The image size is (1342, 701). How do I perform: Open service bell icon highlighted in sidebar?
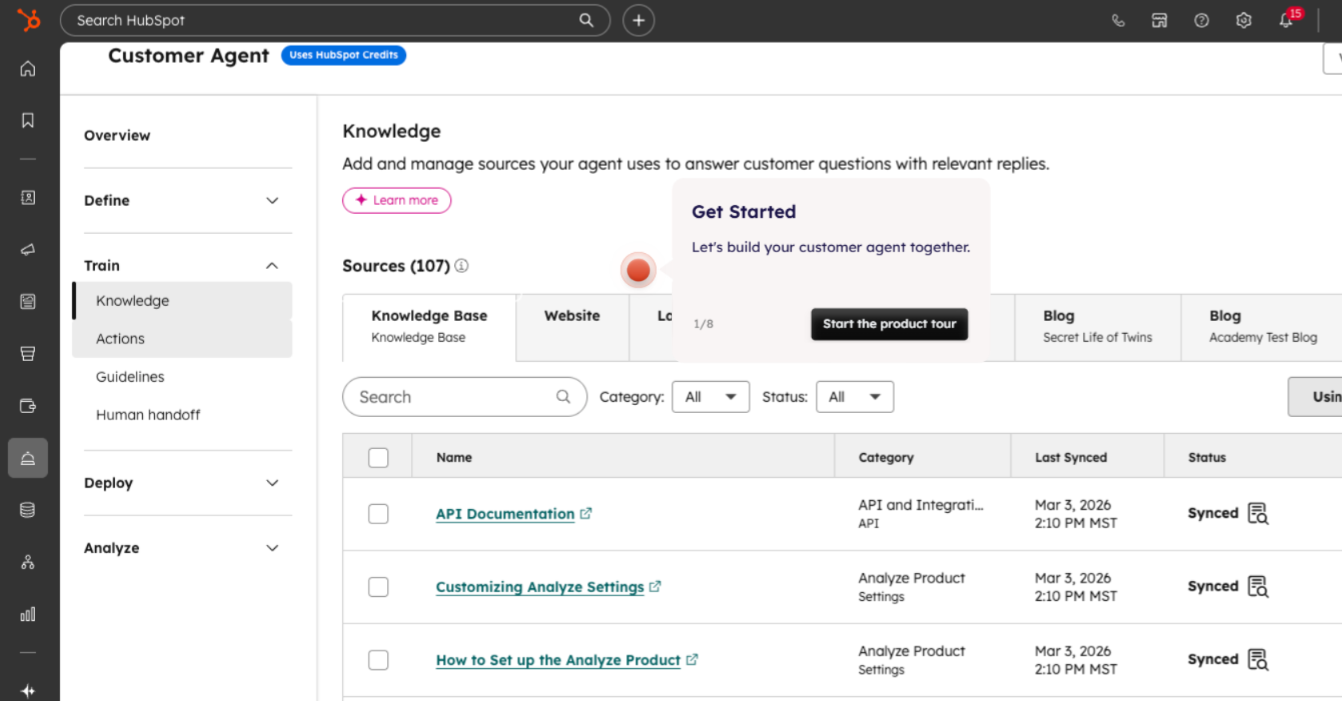[28, 458]
